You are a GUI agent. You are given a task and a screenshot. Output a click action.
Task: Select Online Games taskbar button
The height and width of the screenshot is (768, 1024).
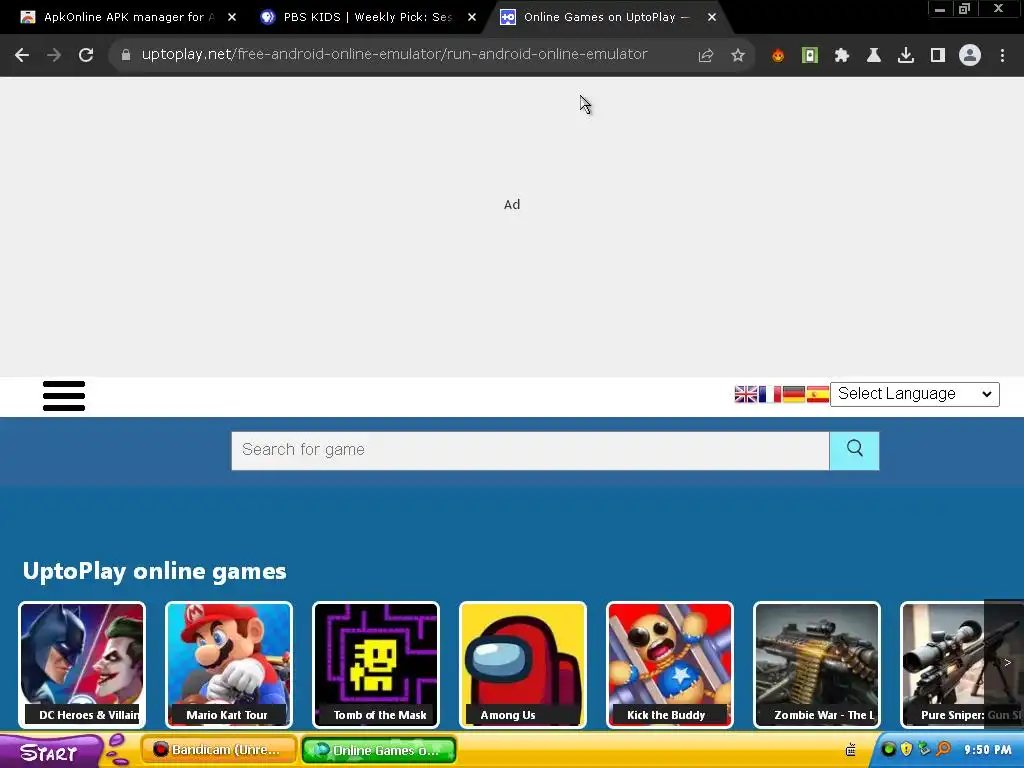379,750
